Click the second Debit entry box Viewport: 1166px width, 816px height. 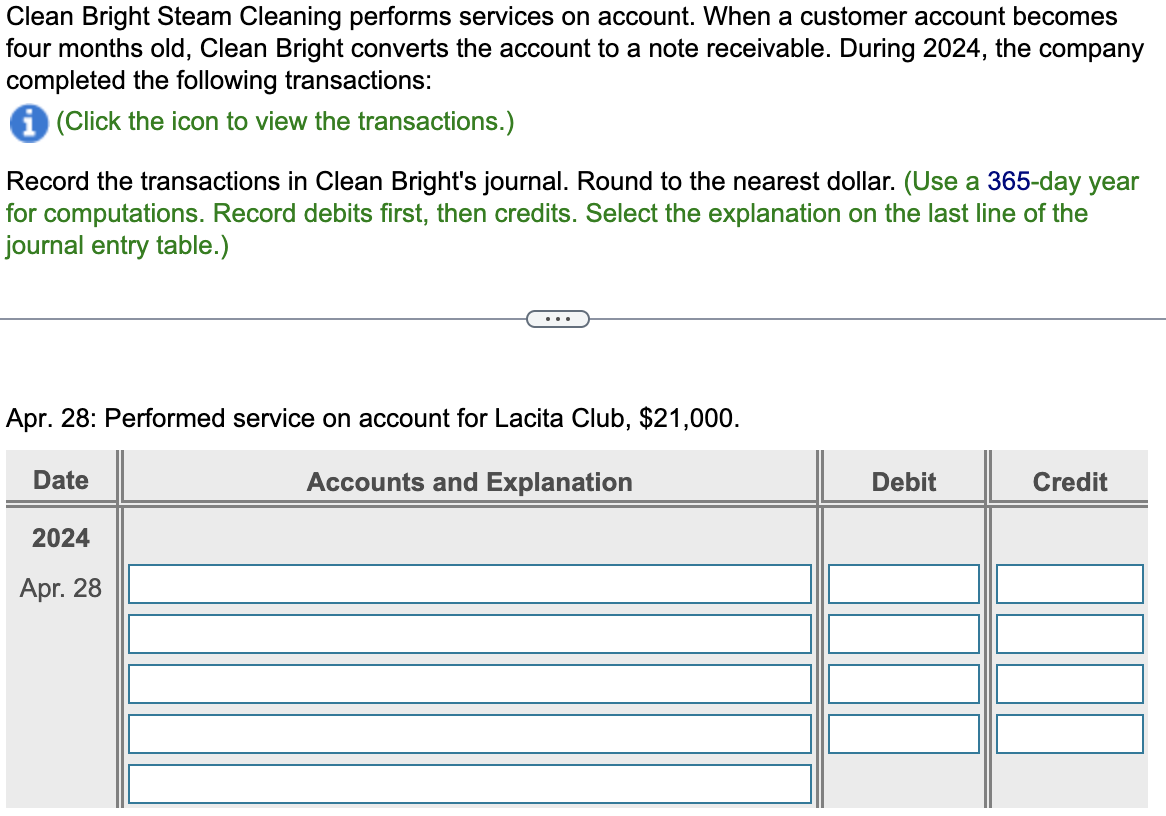point(903,634)
